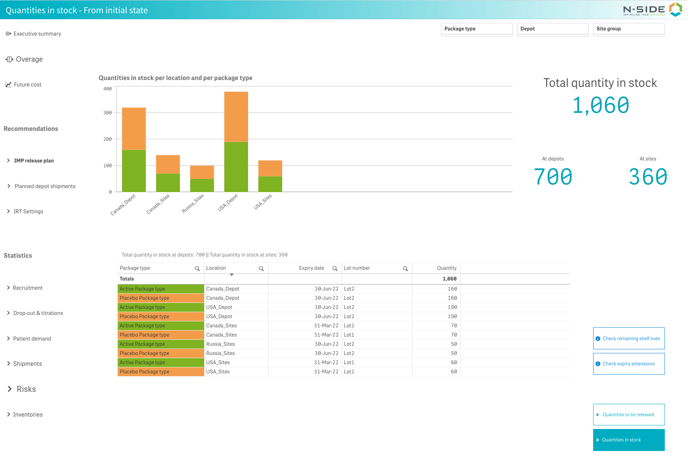Screen dimensions: 688x457
Task: Click the N-SIDE logo
Action: (651, 10)
